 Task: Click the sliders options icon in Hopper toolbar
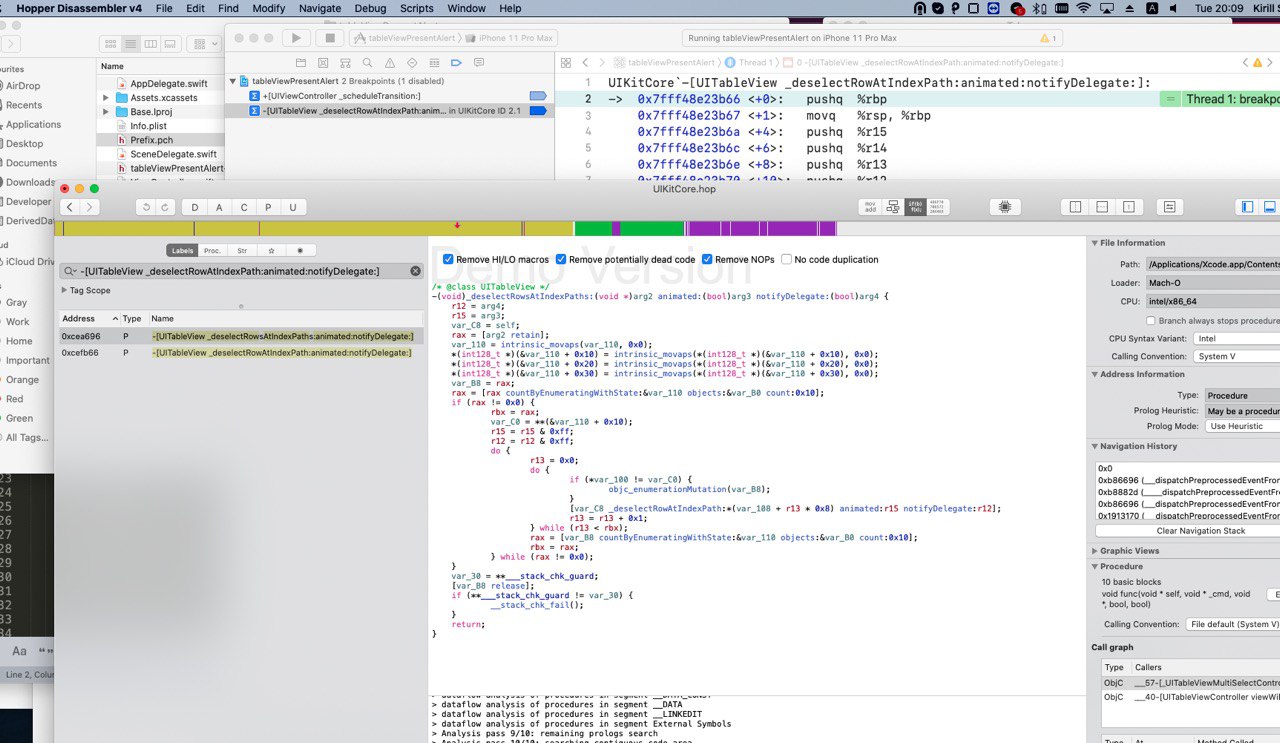coord(1169,207)
